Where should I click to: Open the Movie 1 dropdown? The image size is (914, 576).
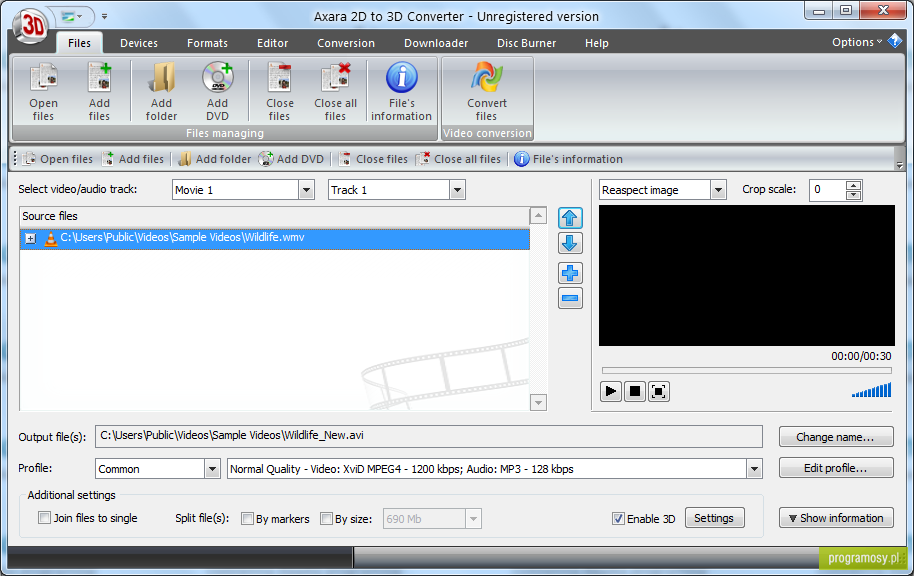(307, 190)
